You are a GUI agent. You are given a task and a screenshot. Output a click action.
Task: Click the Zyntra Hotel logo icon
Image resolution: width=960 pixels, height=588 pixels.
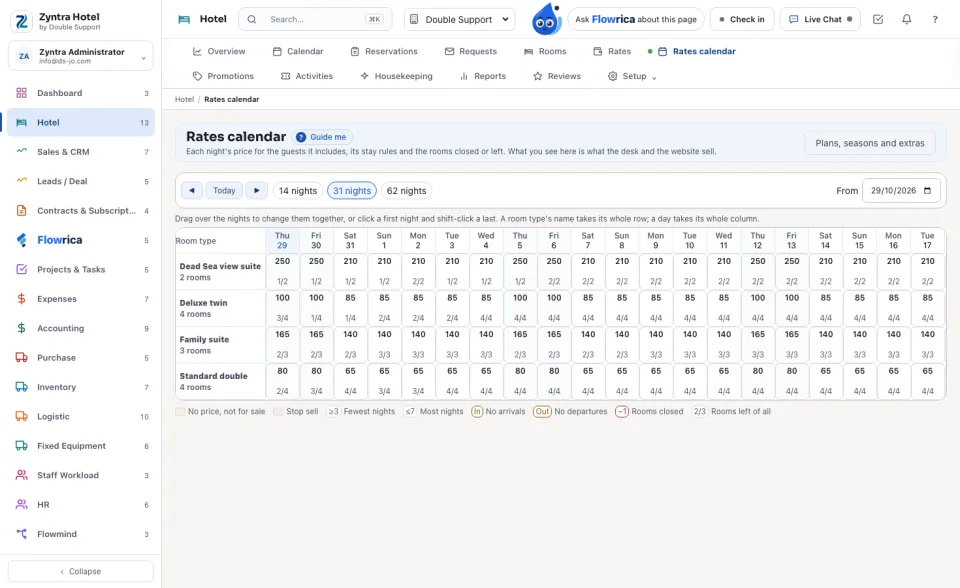(21, 21)
